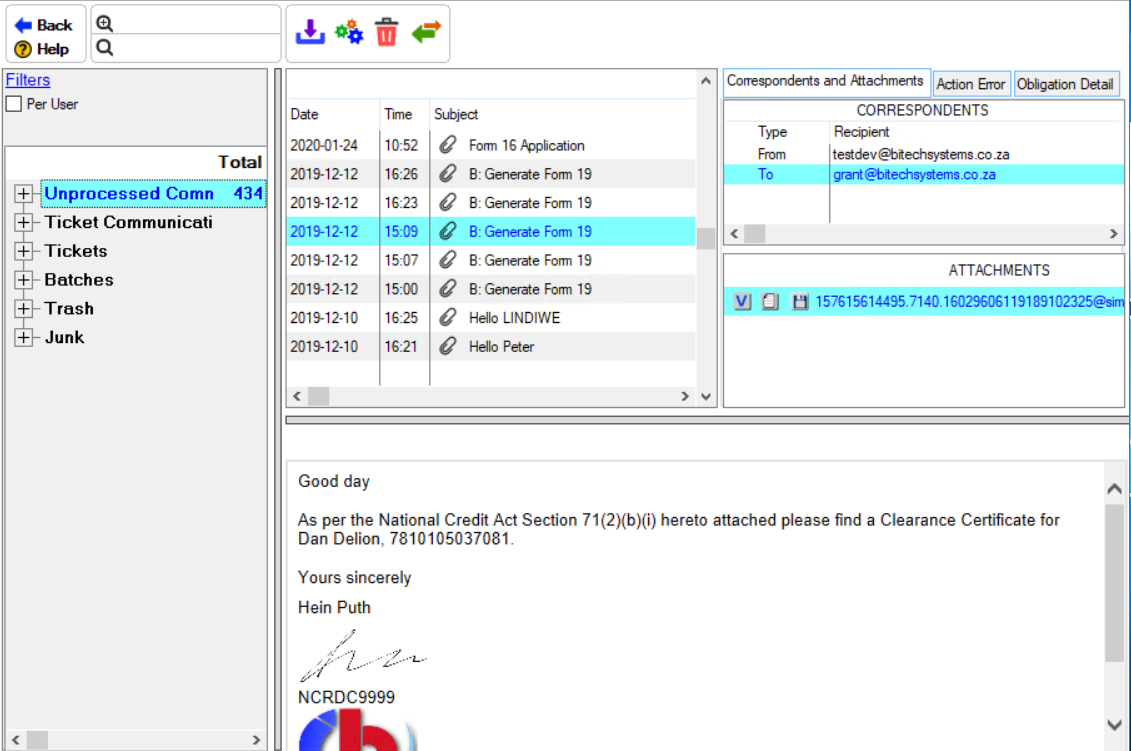Click the floppy disk save attachment icon
Image resolution: width=1131 pixels, height=751 pixels.
(x=800, y=301)
